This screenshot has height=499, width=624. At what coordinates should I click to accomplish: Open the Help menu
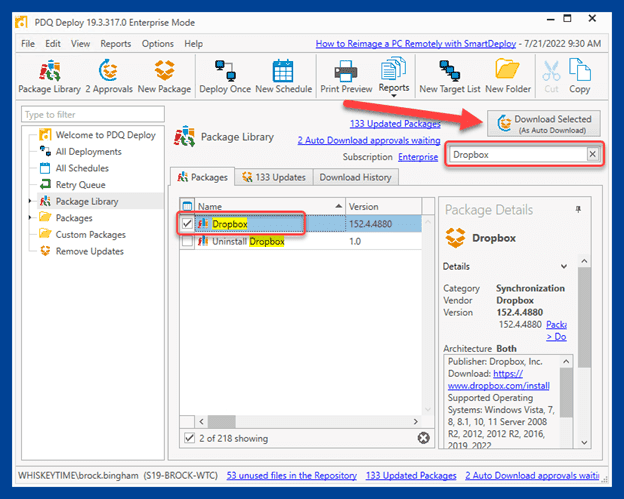pyautogui.click(x=193, y=43)
